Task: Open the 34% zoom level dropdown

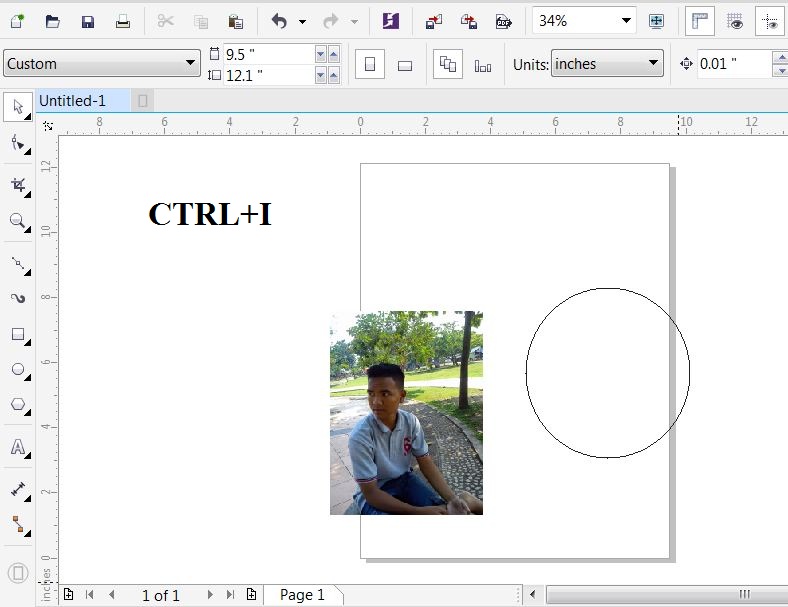Action: (x=626, y=21)
